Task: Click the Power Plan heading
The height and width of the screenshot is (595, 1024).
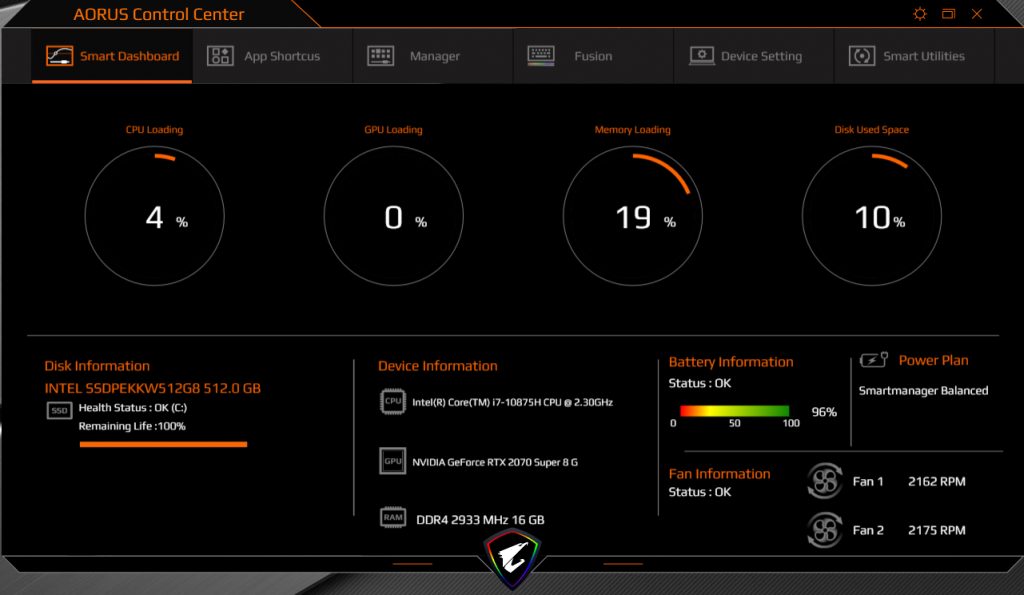Action: pyautogui.click(x=933, y=360)
